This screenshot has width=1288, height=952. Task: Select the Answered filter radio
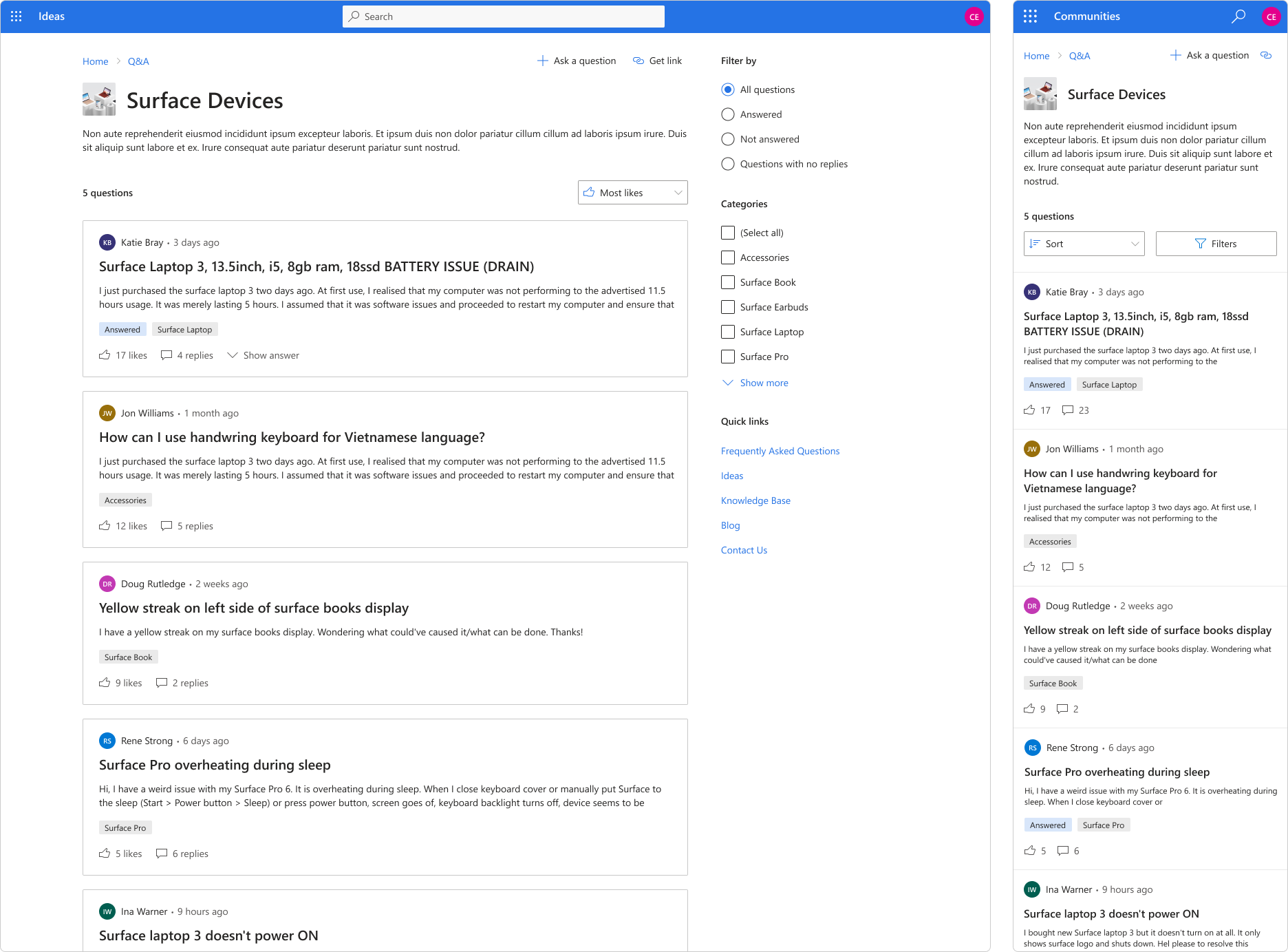(x=728, y=114)
